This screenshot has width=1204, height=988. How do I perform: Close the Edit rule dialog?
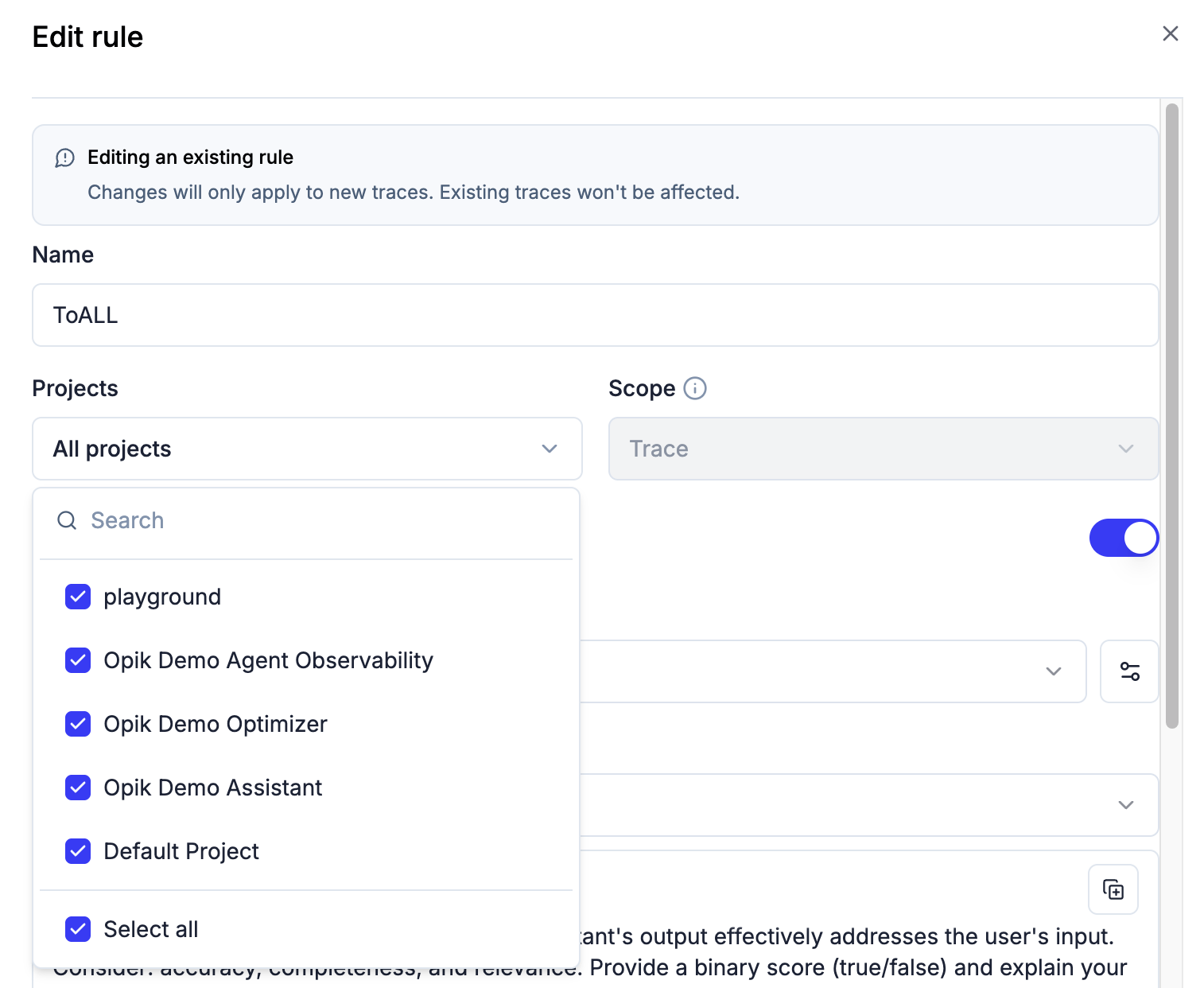pos(1170,33)
